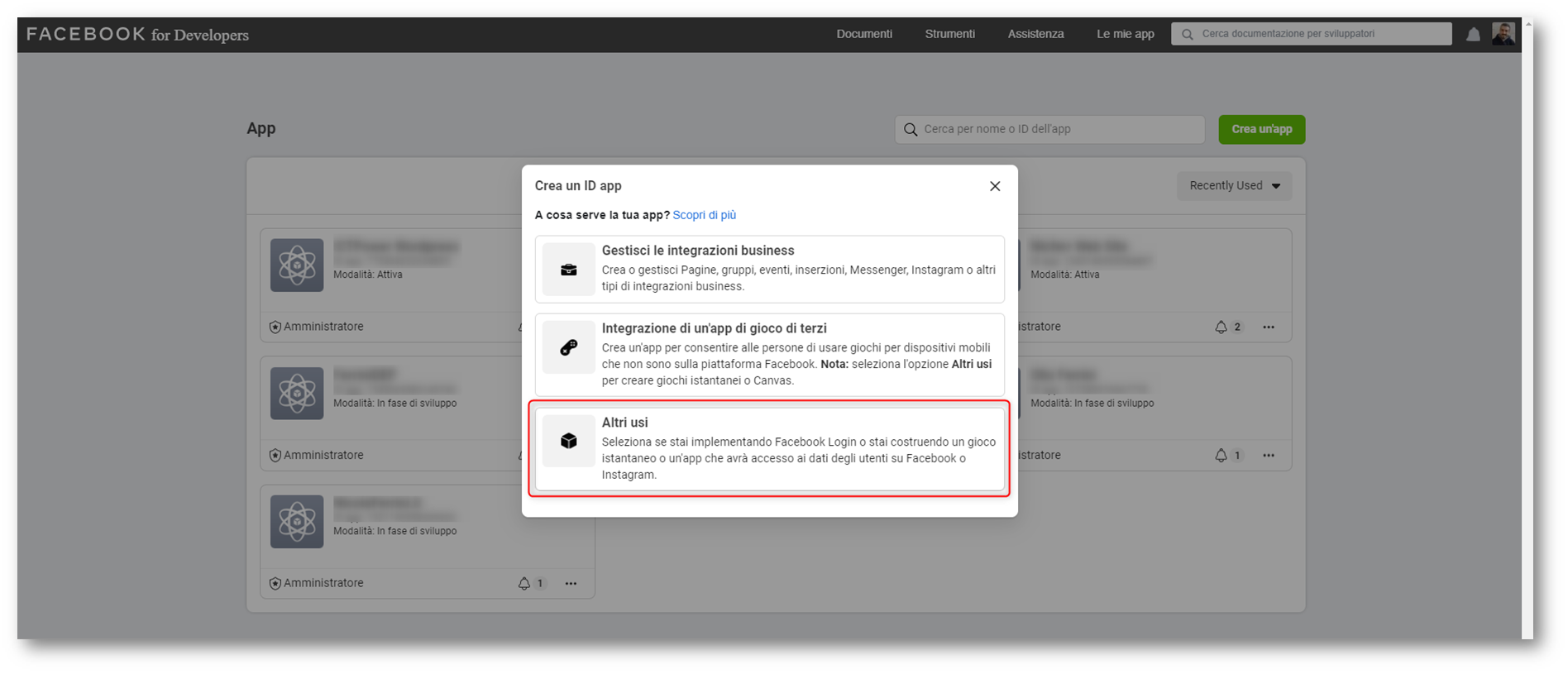Image resolution: width=1568 pixels, height=674 pixels.
Task: Open more options next to bell count 2
Action: coord(1269,327)
